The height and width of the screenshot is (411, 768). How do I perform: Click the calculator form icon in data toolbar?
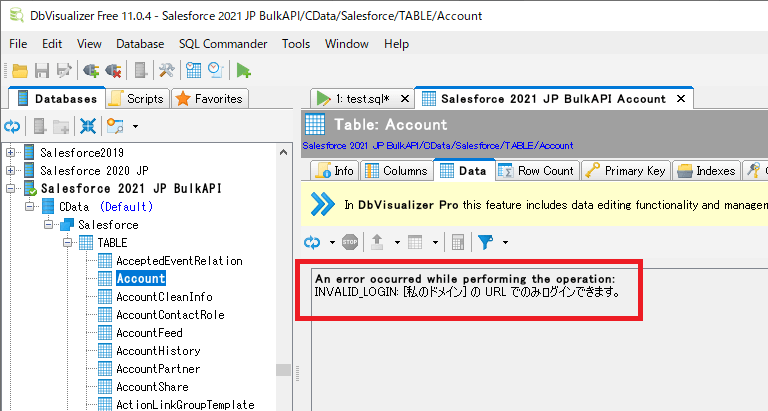tap(458, 242)
